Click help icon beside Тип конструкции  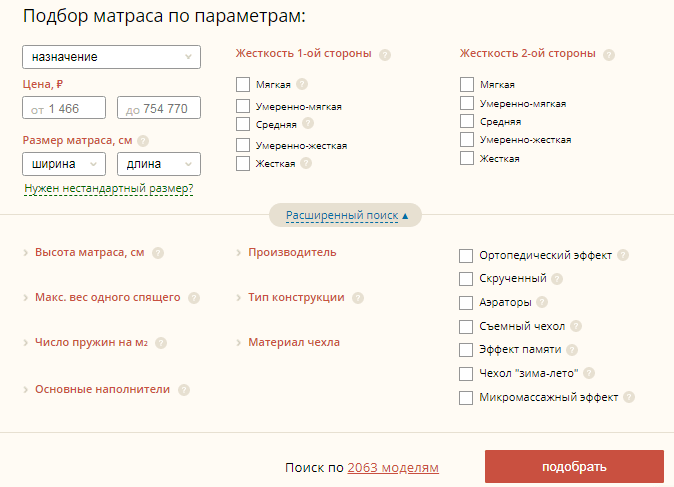(358, 298)
